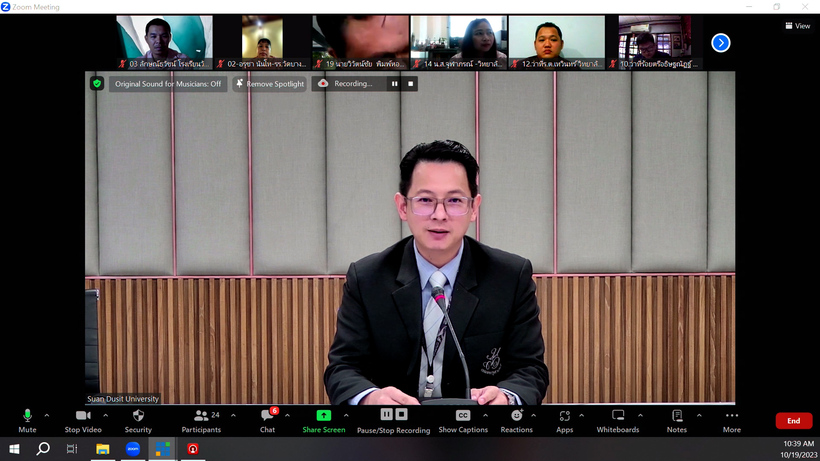Expand the Show Captions options arrow
Image resolution: width=820 pixels, height=461 pixels.
(x=486, y=415)
